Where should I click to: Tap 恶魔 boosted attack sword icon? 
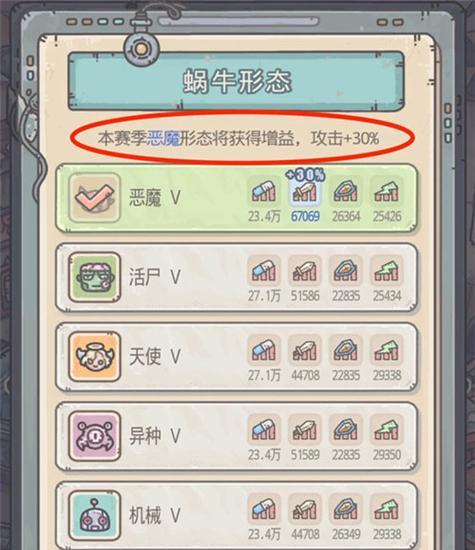point(305,191)
